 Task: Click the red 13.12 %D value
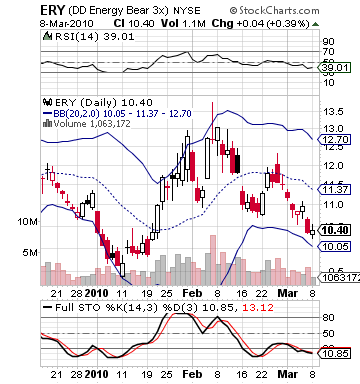(258, 307)
